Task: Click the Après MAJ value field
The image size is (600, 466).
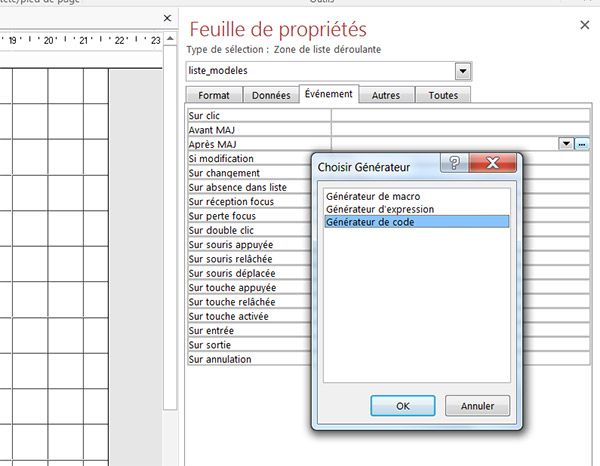Action: tap(445, 144)
